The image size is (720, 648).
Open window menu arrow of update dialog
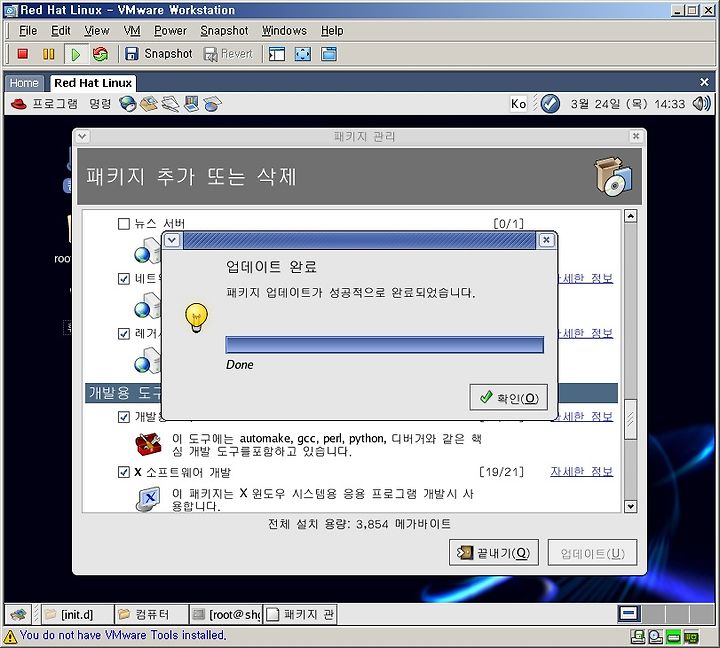[172, 240]
